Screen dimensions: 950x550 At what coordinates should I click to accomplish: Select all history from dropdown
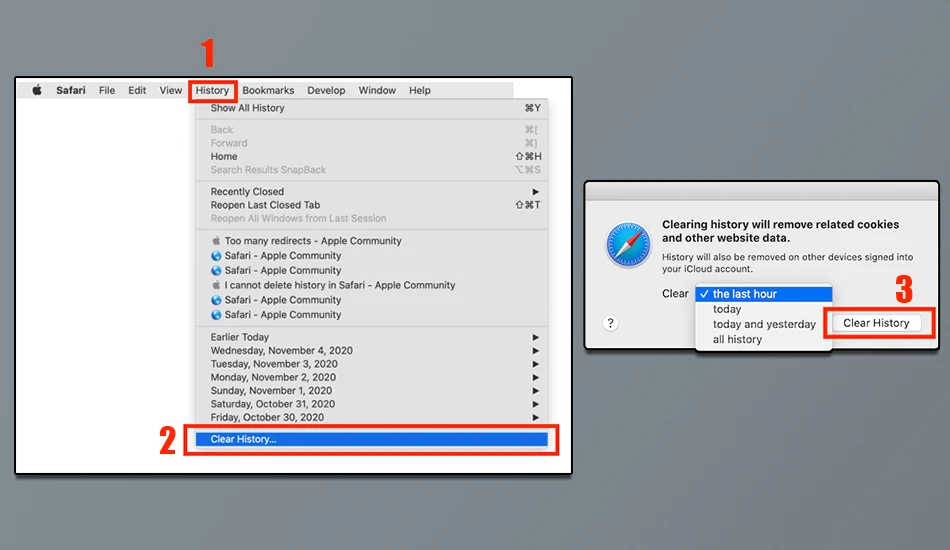[764, 339]
